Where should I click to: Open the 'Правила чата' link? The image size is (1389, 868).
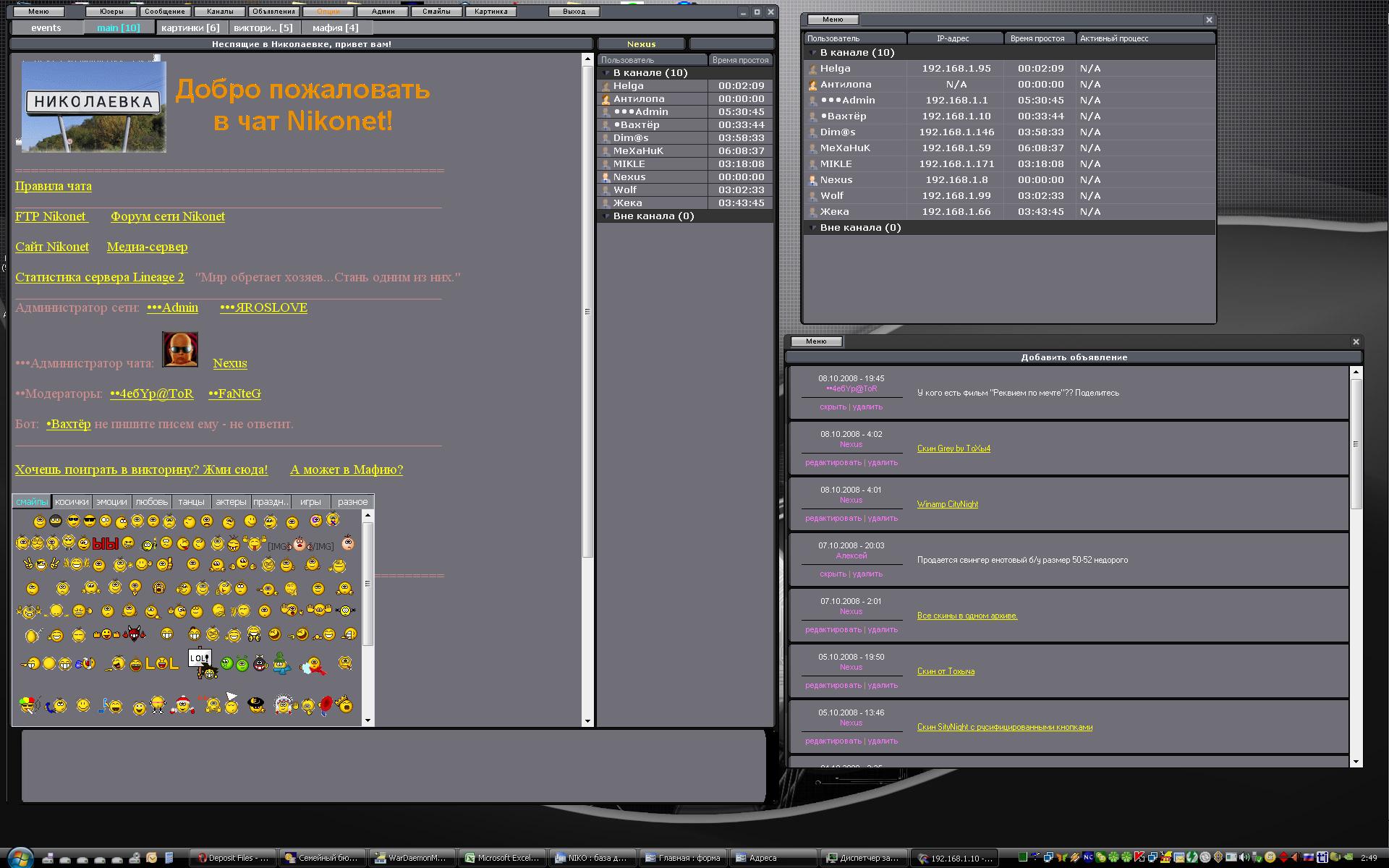(54, 186)
